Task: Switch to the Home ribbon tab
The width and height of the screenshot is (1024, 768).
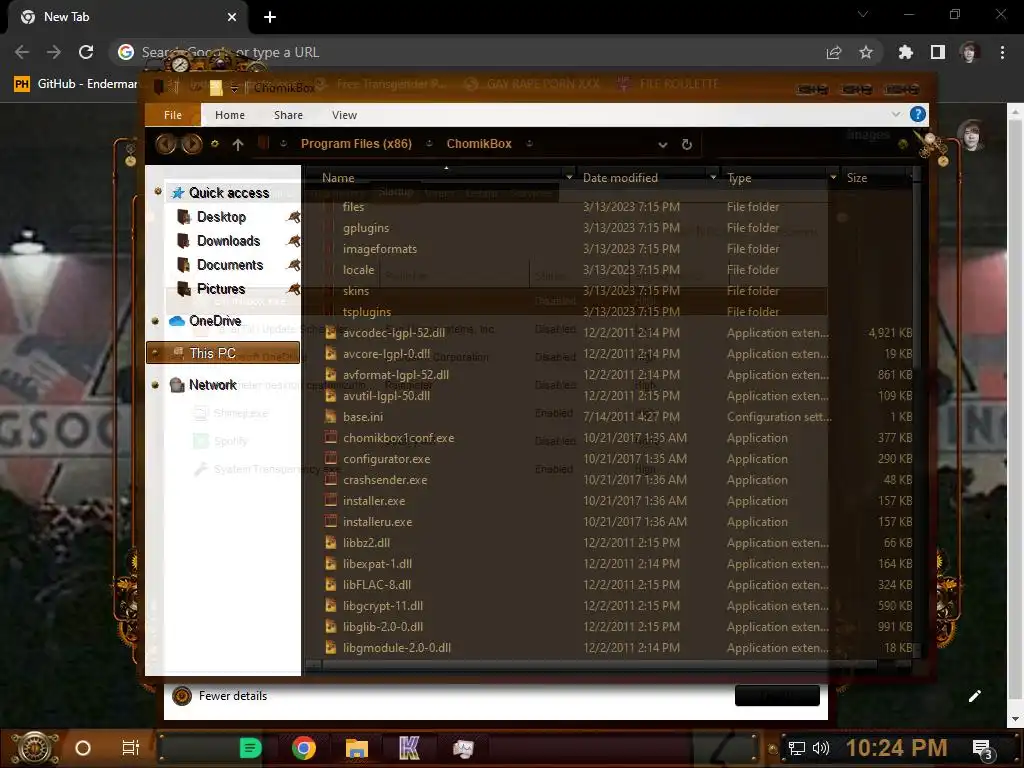Action: point(230,115)
